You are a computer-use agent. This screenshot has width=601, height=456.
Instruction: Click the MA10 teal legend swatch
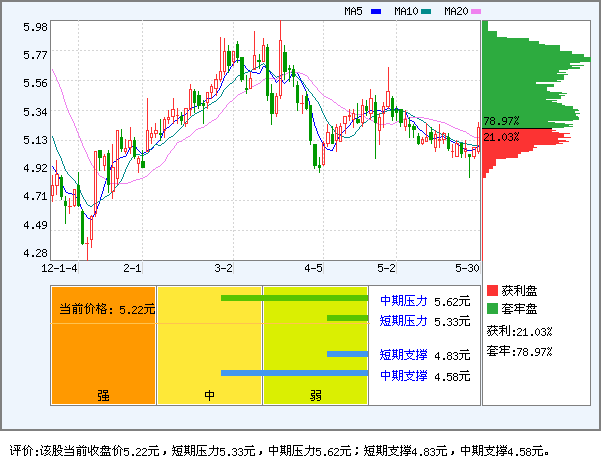tap(426, 12)
